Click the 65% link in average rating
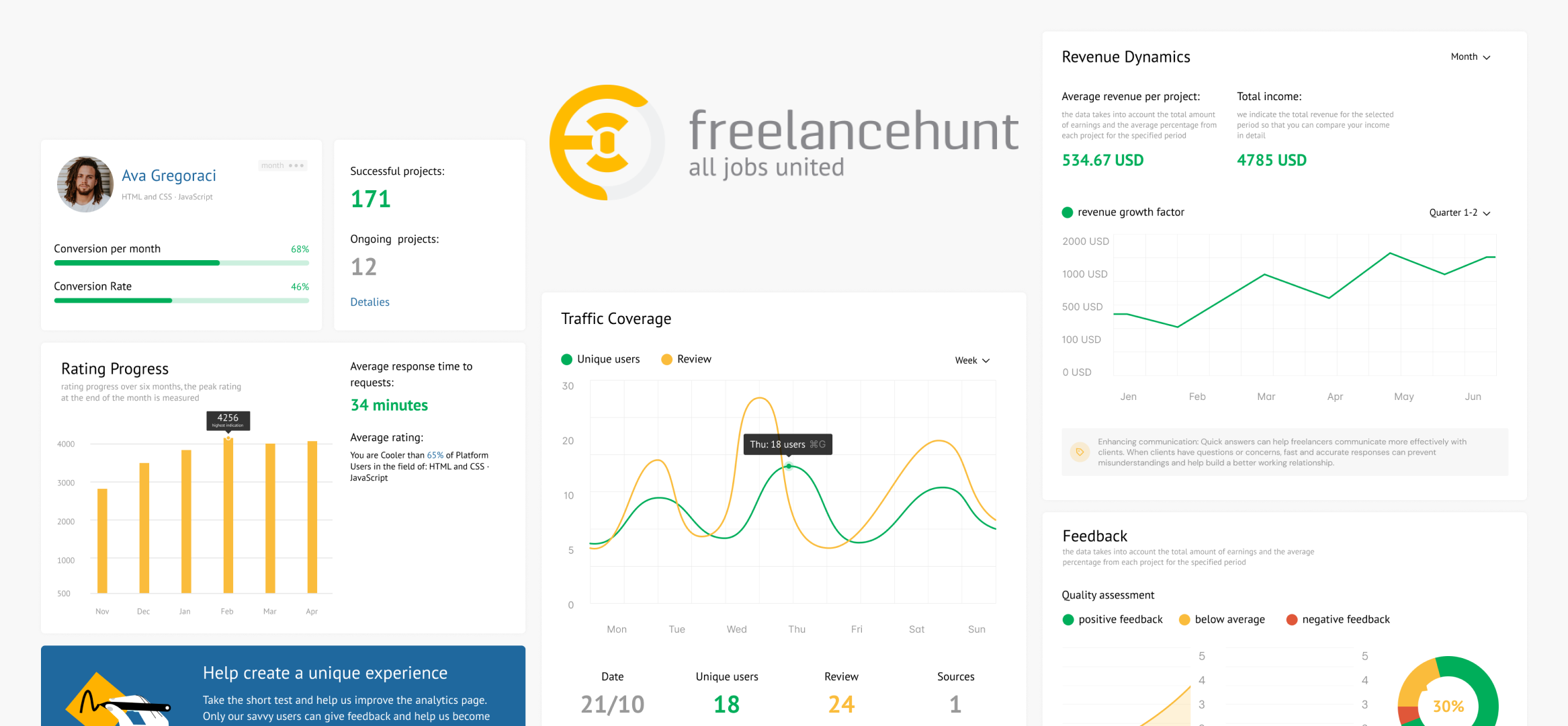 coord(435,455)
